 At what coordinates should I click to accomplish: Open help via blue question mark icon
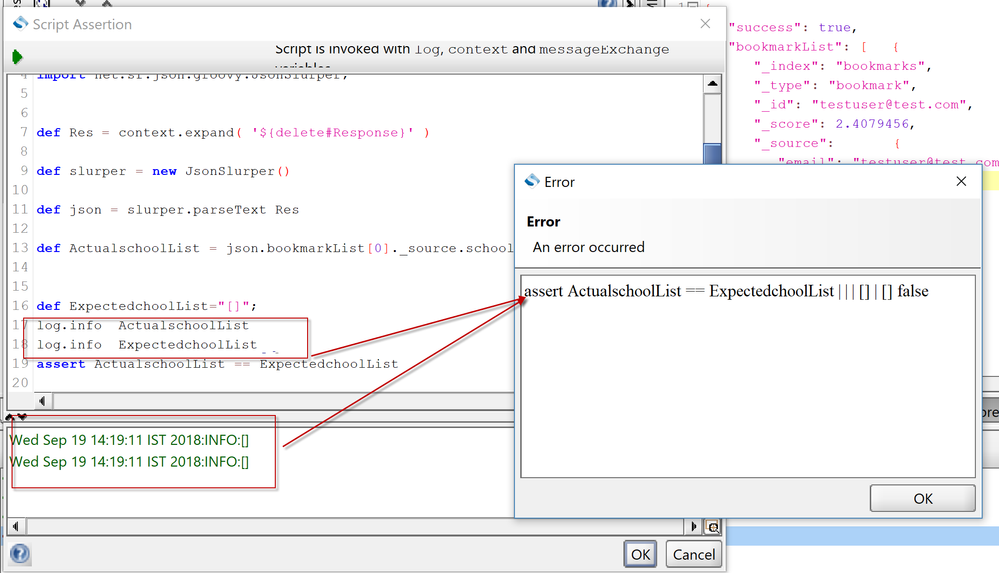19,554
